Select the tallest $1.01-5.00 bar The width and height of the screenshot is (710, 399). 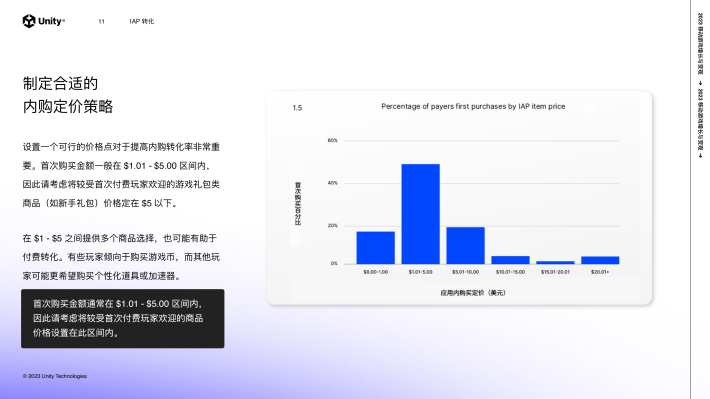420,214
